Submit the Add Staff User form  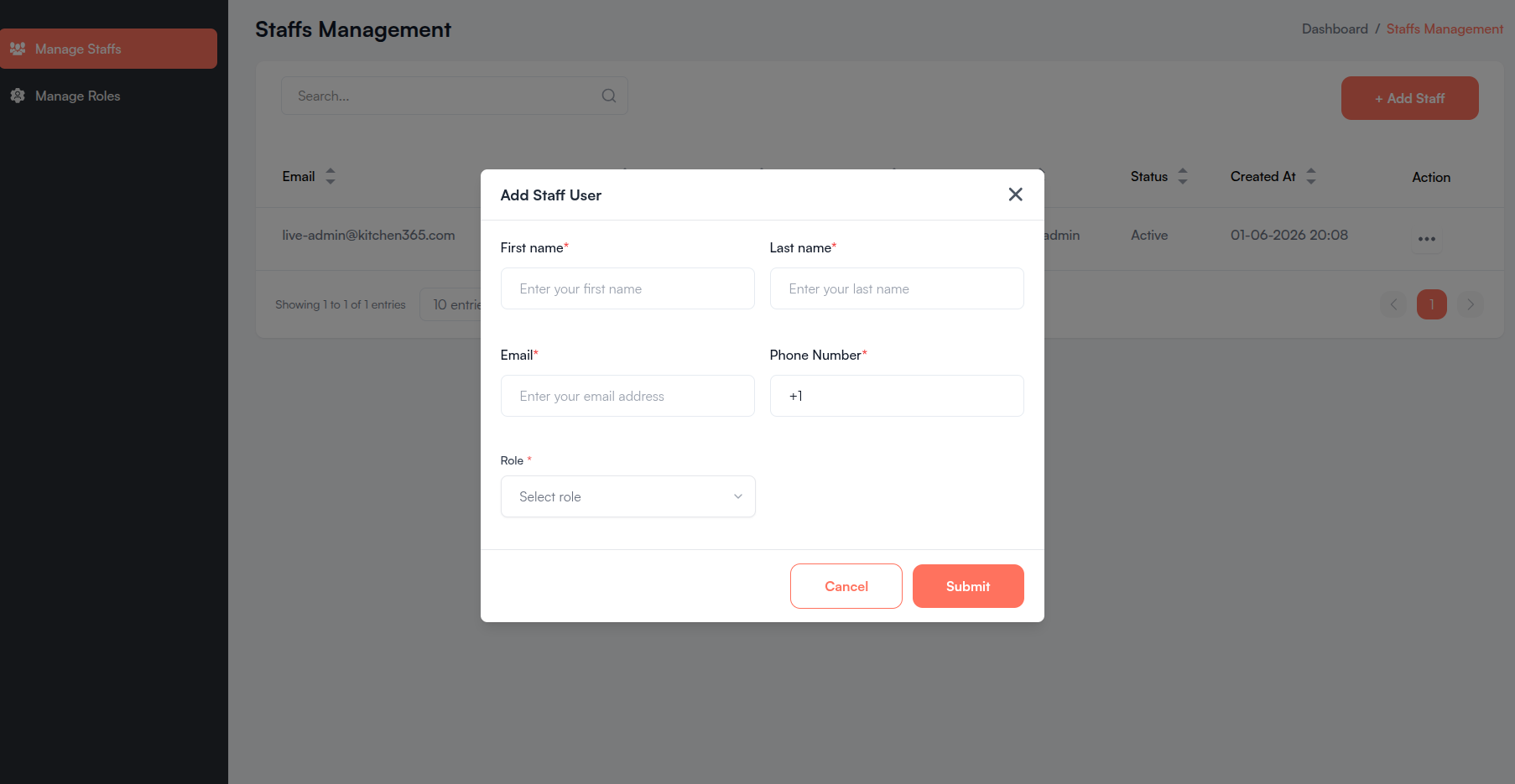(968, 586)
